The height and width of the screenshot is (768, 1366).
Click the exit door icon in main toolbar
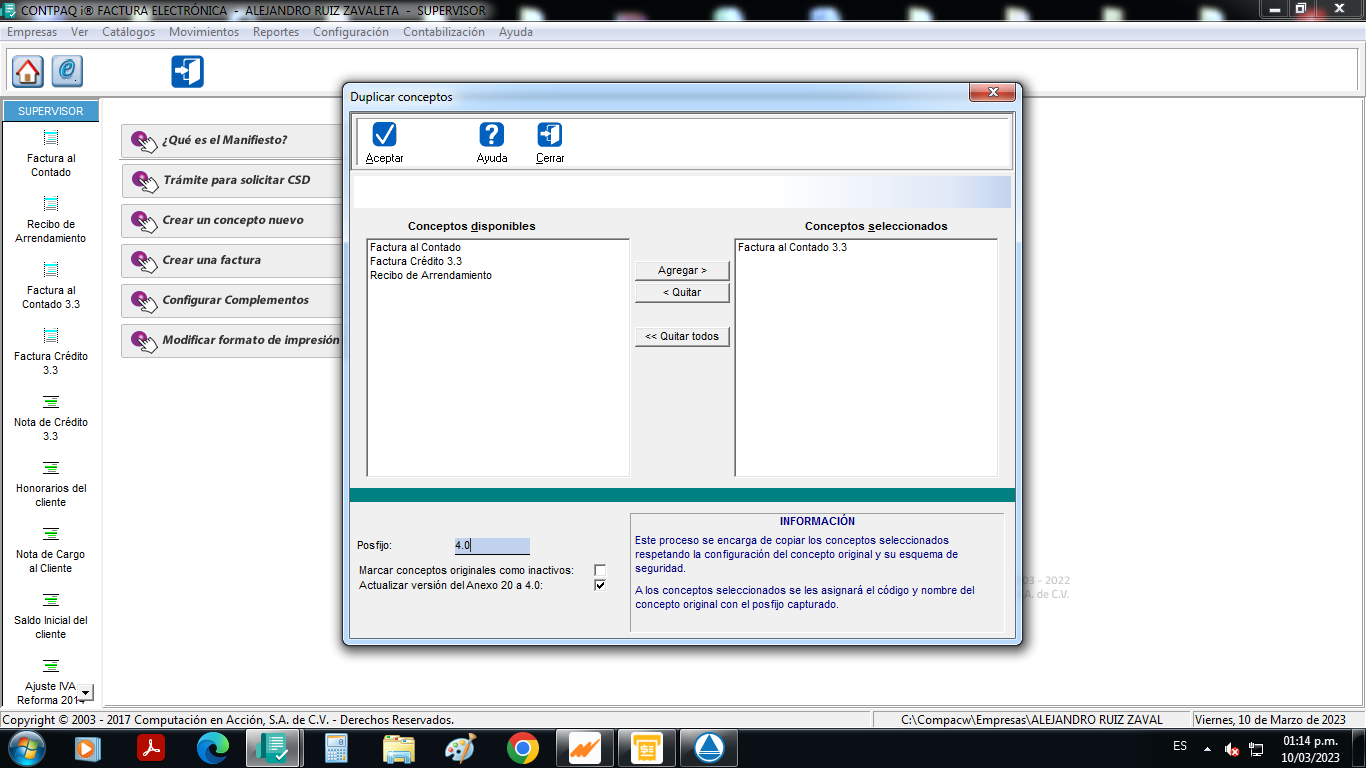(187, 71)
